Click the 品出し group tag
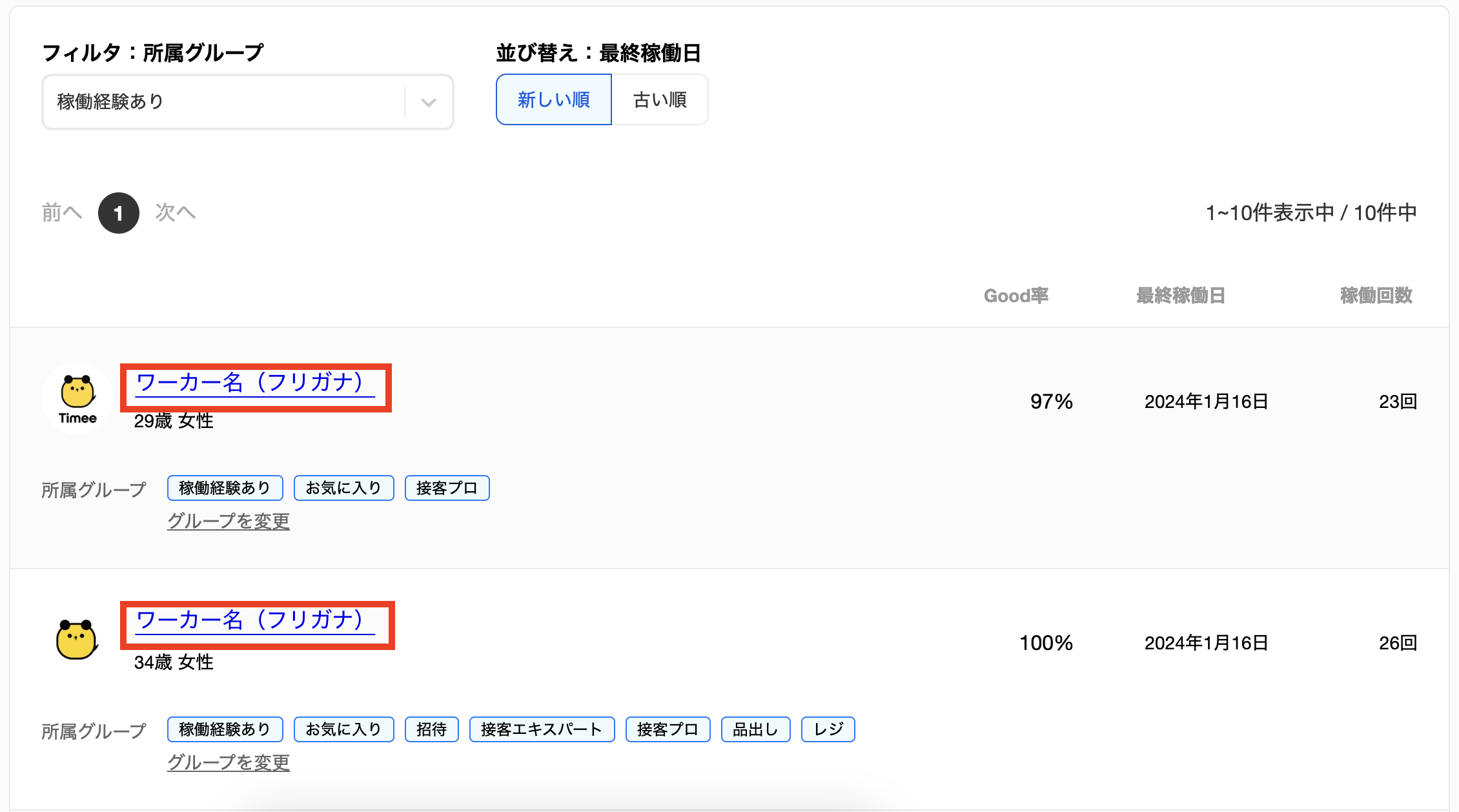Image resolution: width=1459 pixels, height=812 pixels. 755,729
